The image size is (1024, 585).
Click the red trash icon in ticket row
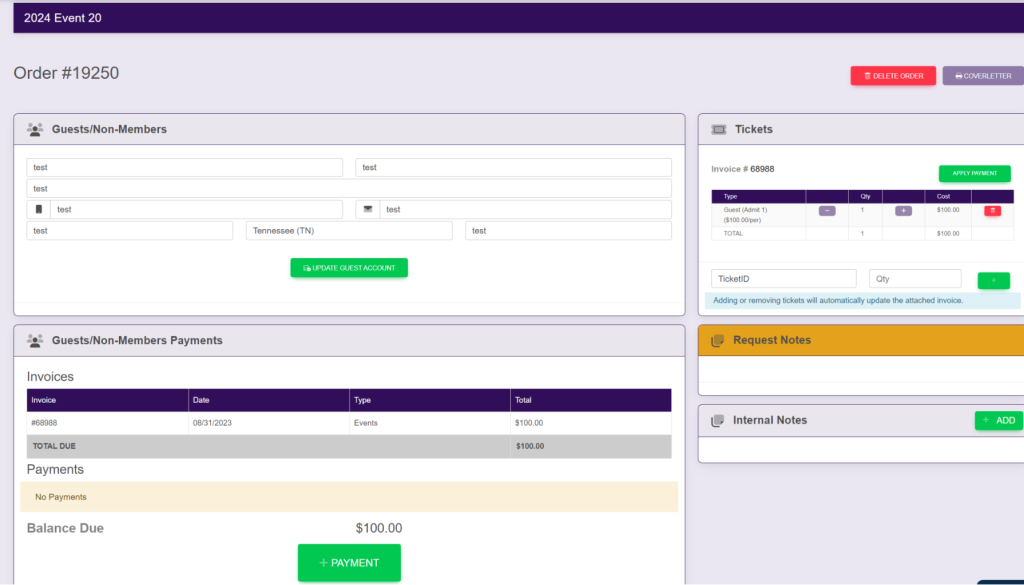tap(992, 211)
